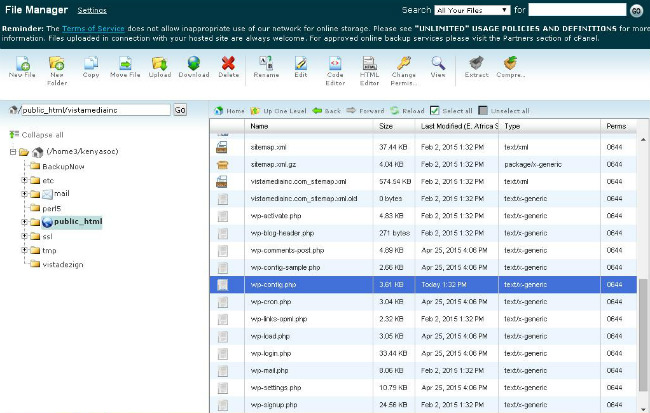
Task: Click the Download toolbar icon
Action: tap(194, 65)
